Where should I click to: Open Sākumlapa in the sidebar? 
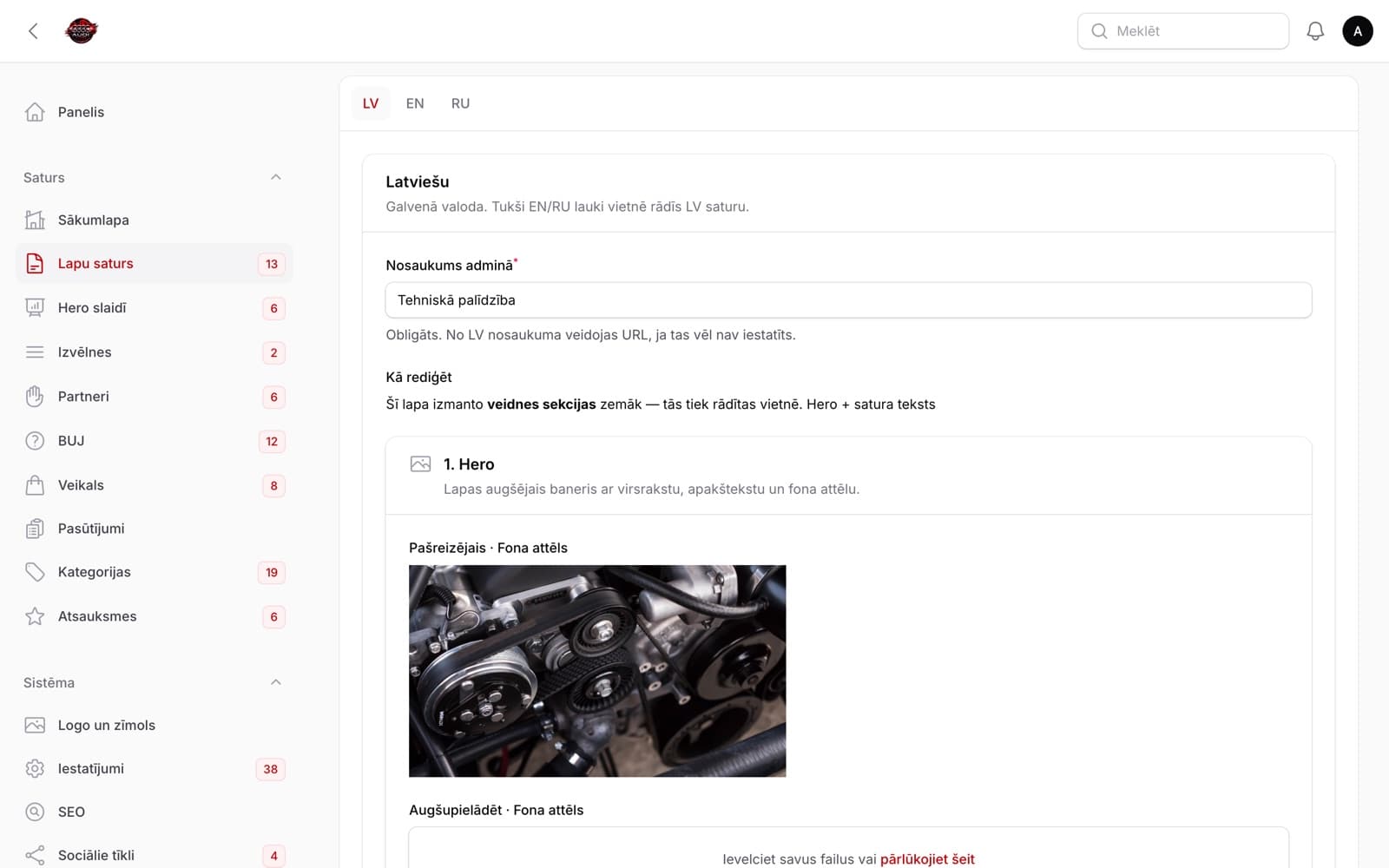coord(155,220)
